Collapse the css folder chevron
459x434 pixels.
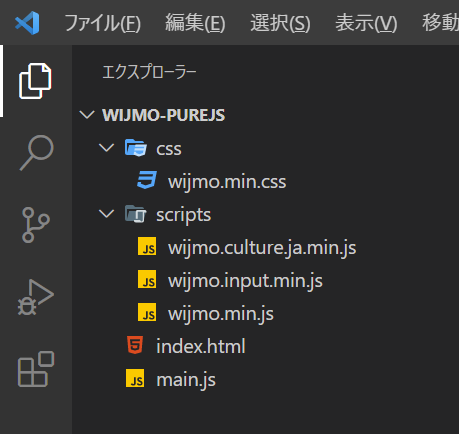coord(107,148)
